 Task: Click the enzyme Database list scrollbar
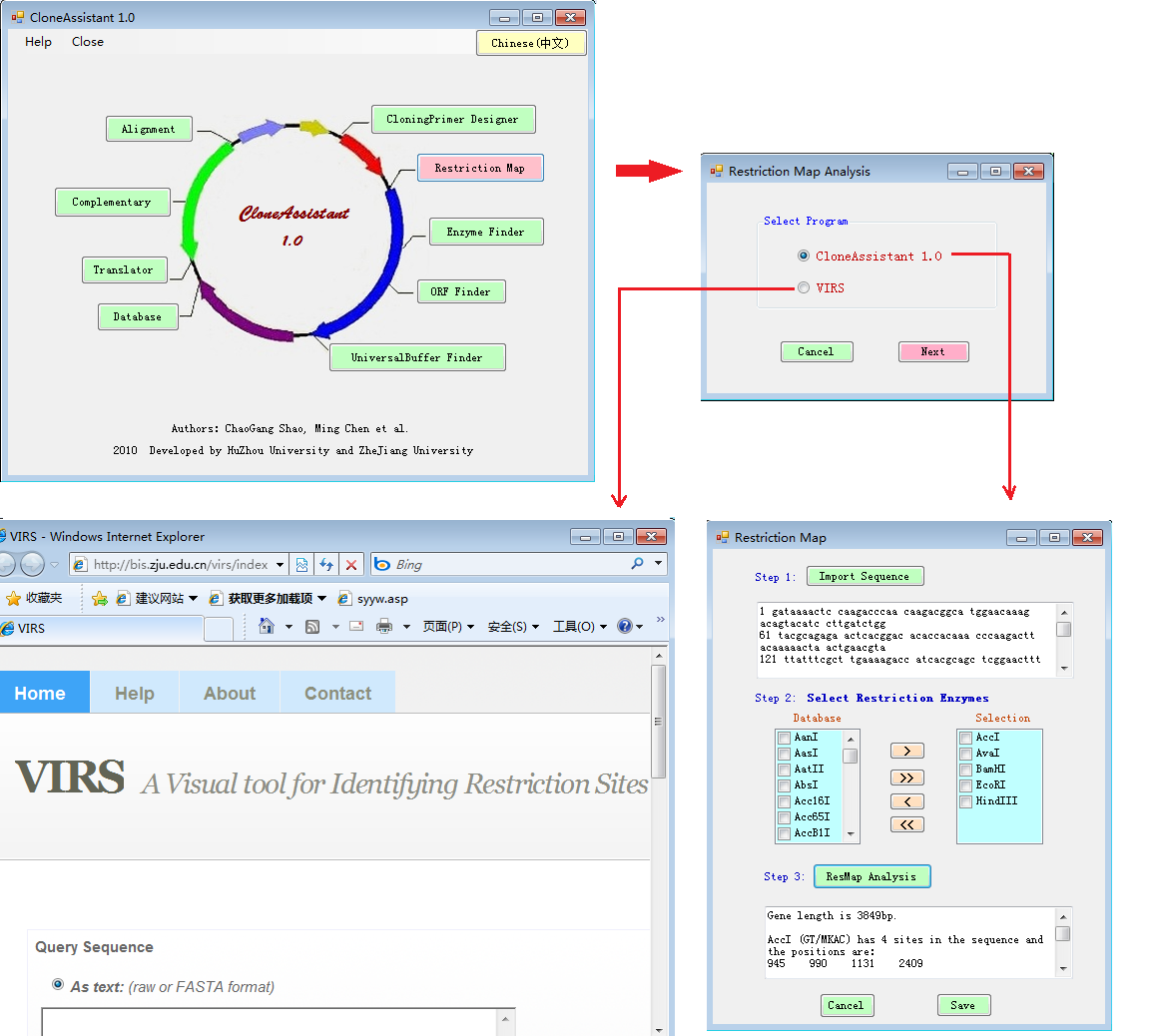click(851, 784)
